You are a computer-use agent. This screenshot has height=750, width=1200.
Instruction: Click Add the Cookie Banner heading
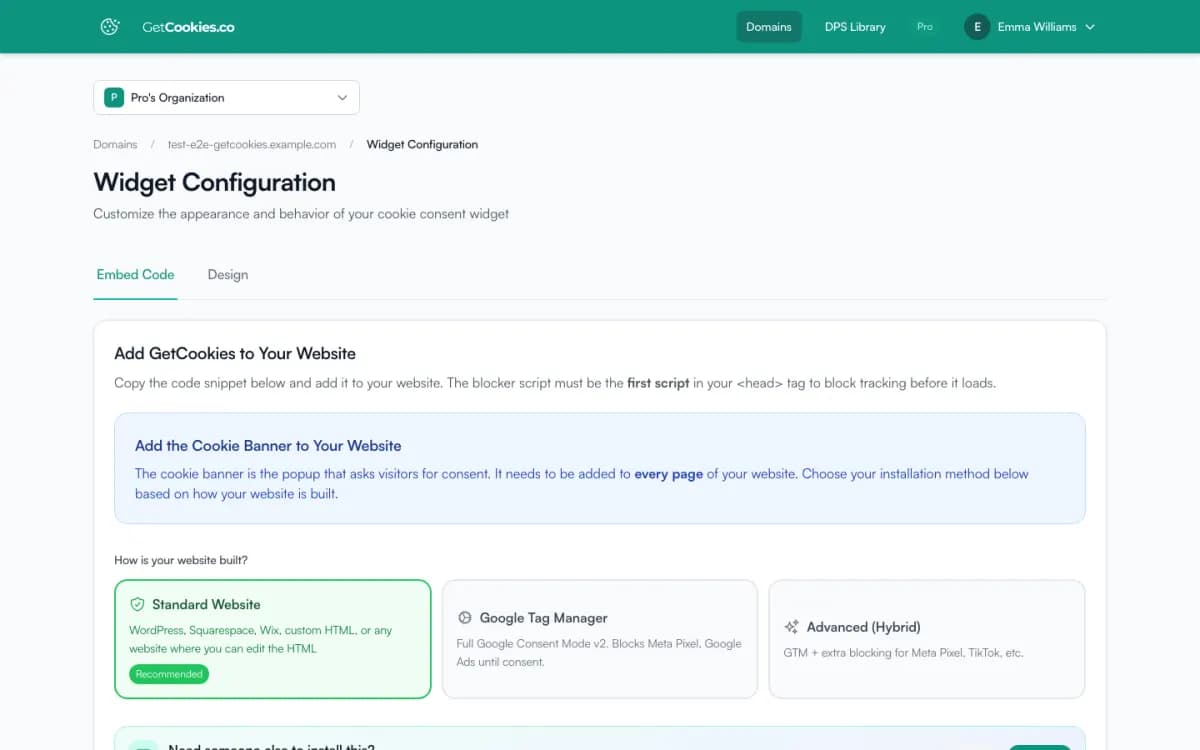(x=268, y=445)
